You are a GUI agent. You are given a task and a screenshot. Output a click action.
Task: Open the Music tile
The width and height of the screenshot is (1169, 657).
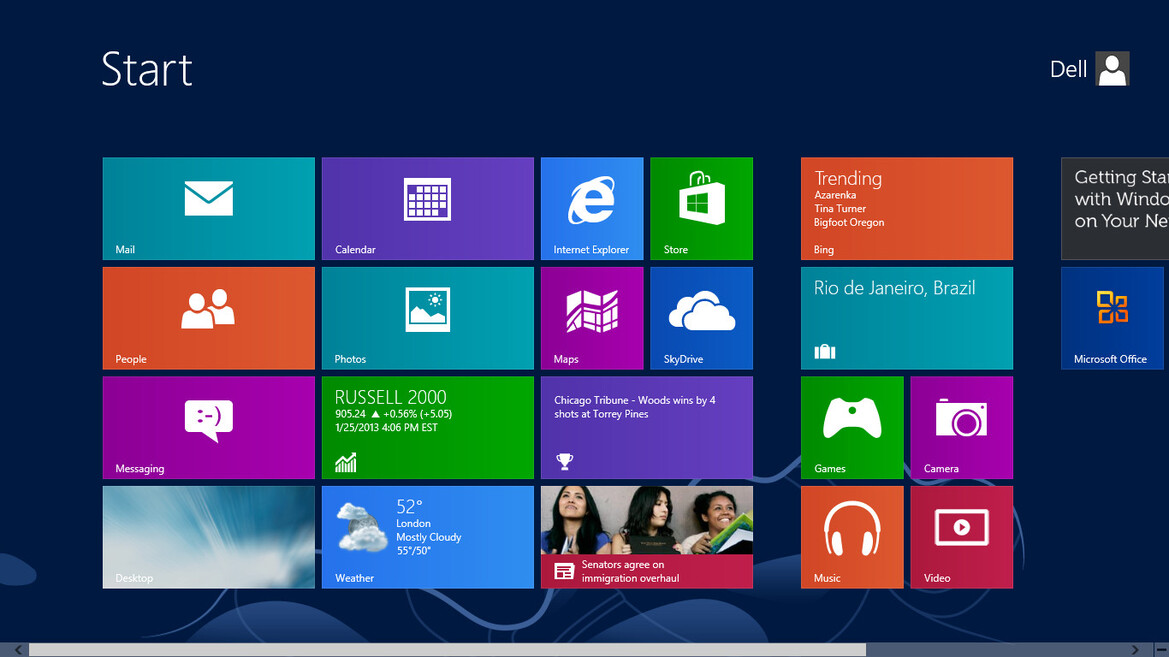pos(852,537)
